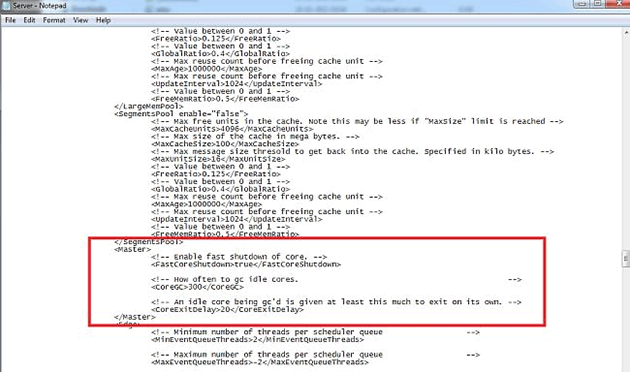The height and width of the screenshot is (373, 630).
Task: Click the Notepad icon in title bar
Action: coord(5,5)
